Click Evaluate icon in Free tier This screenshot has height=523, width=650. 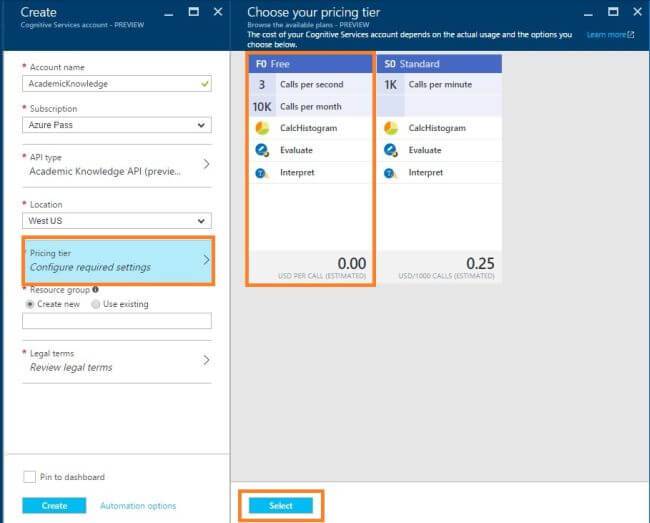click(x=262, y=150)
